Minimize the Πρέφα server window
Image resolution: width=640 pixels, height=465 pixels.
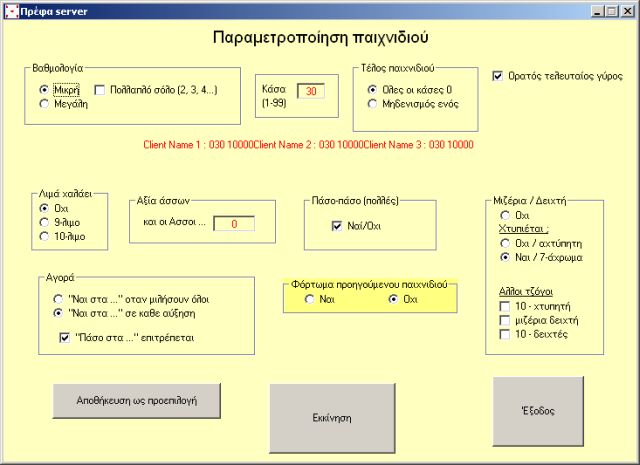click(x=597, y=11)
